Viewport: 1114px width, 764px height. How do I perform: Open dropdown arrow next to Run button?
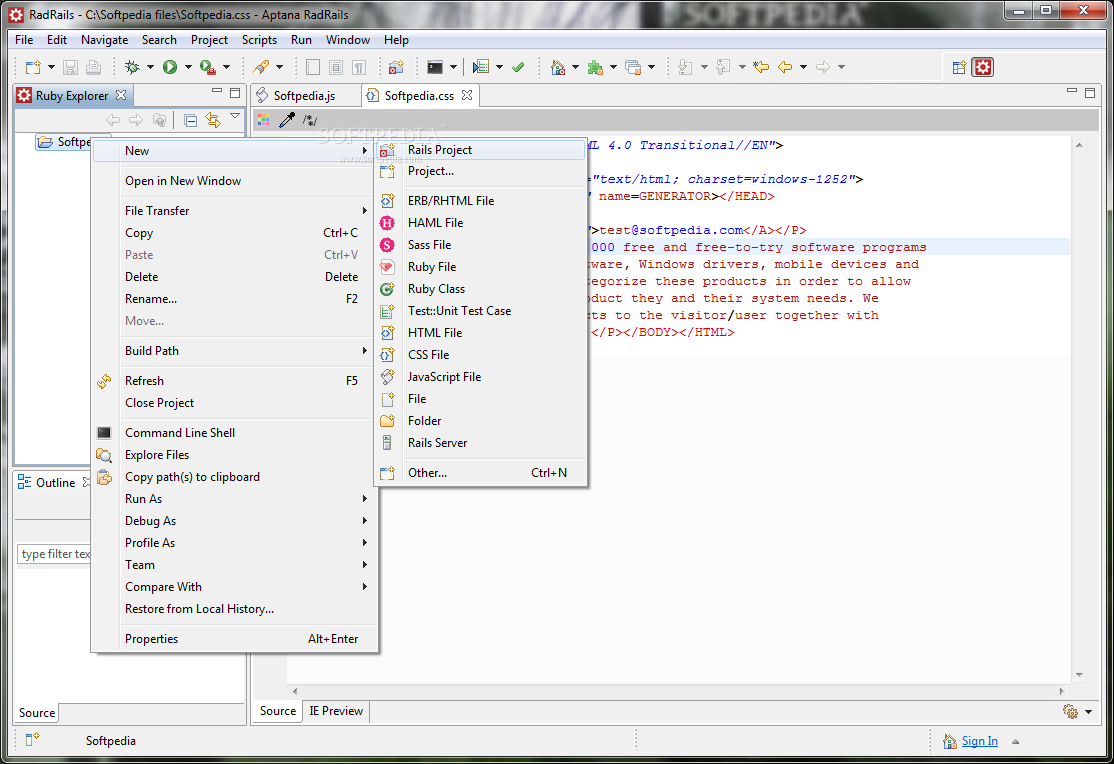(x=188, y=67)
